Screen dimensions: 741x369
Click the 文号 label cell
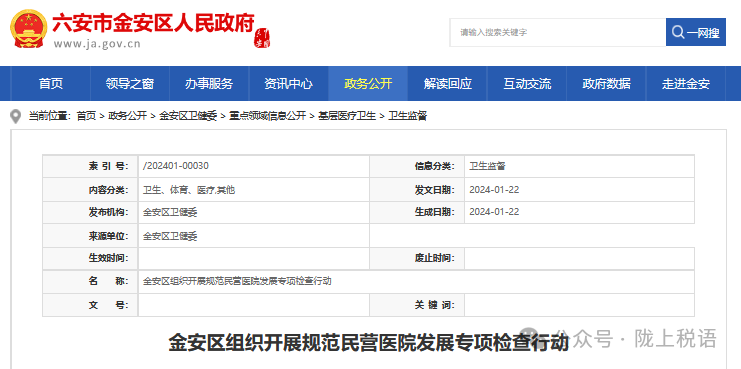(x=90, y=305)
